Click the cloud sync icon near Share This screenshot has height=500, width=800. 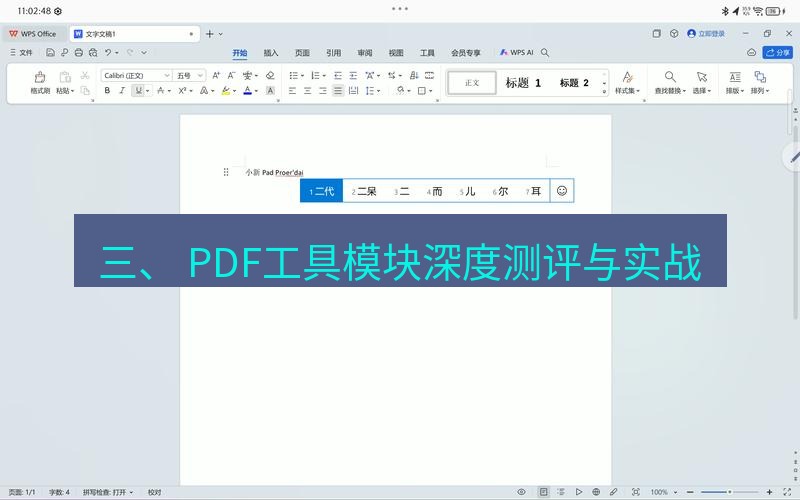pyautogui.click(x=752, y=53)
